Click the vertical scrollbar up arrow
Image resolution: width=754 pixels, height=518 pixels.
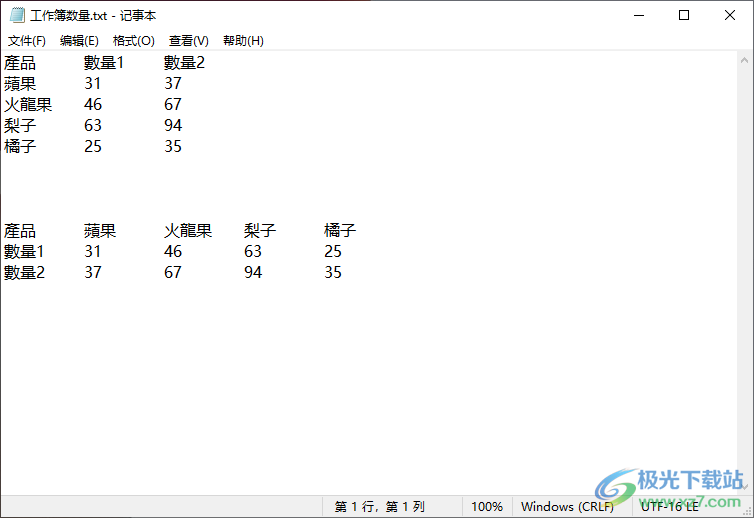pos(744,61)
